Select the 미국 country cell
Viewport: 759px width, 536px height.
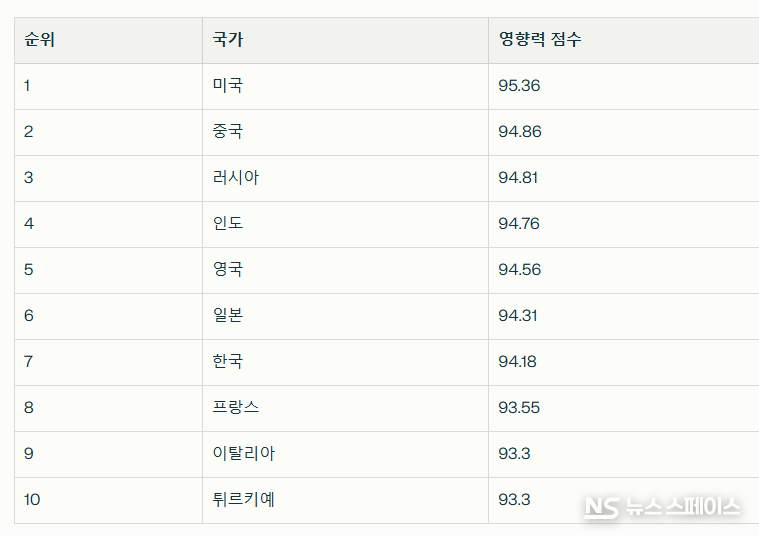coord(228,86)
